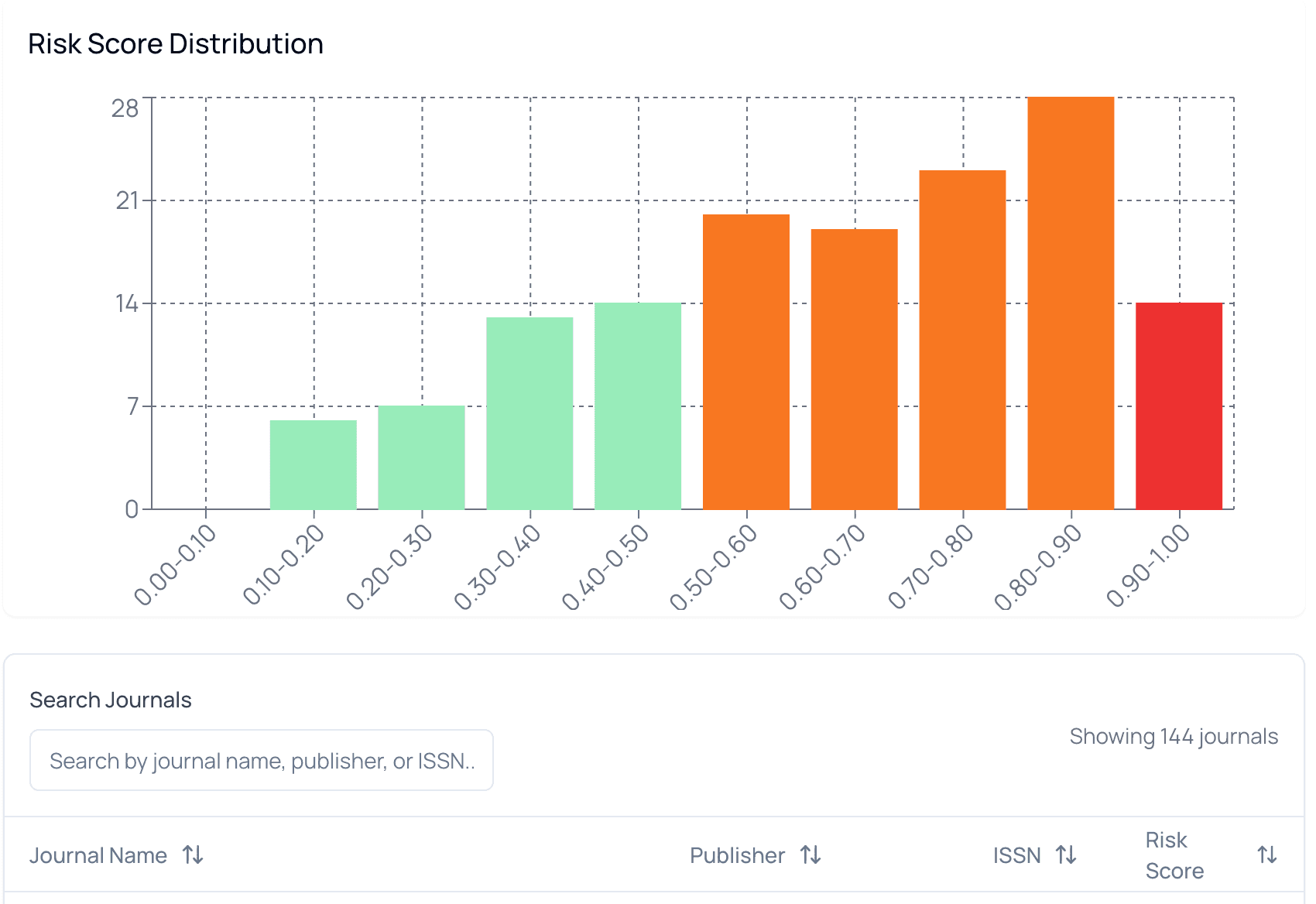Screen dimensions: 1316x904
Task: Click the 0.40-0.50 distribution bar
Action: tap(638, 402)
